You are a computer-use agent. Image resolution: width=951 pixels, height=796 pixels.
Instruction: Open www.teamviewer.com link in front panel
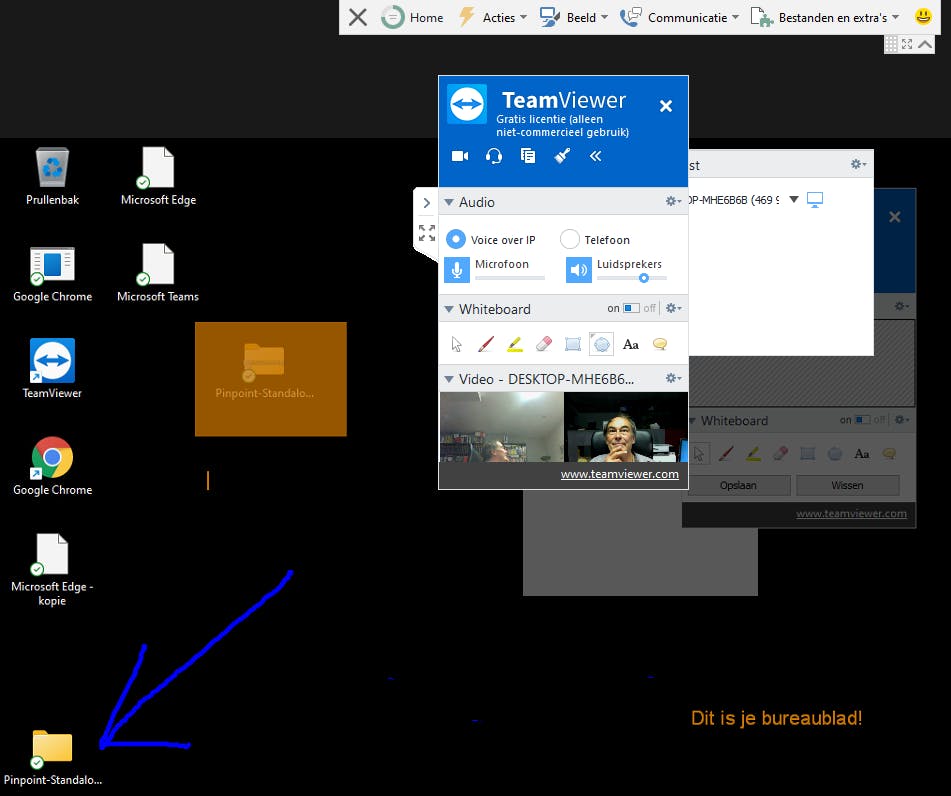619,474
